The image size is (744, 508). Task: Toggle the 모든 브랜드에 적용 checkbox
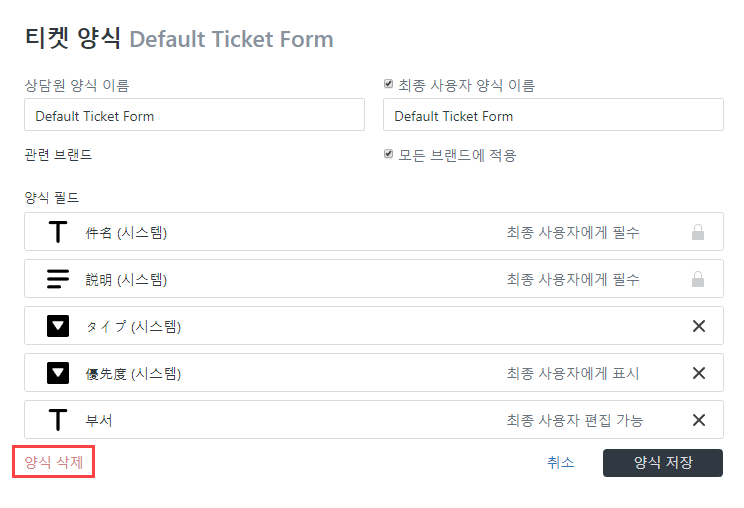[x=389, y=155]
